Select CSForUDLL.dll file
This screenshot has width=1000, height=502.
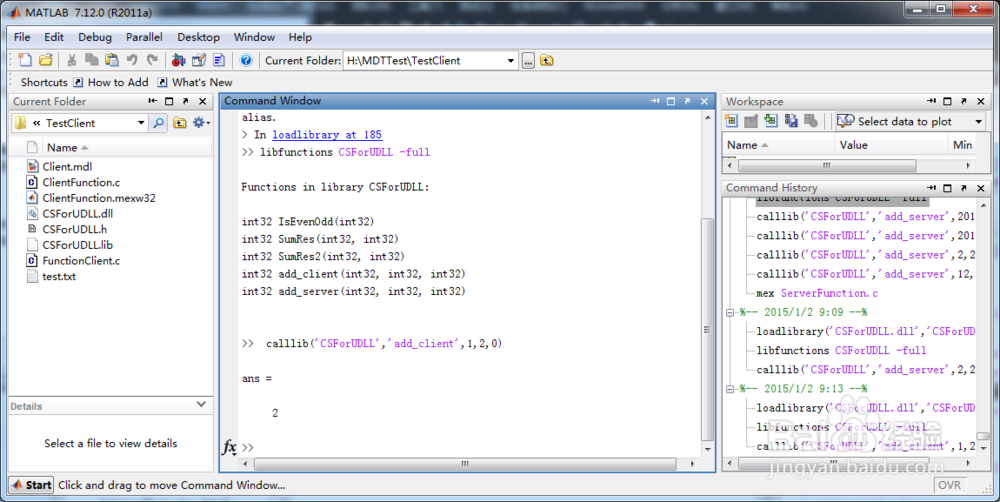pyautogui.click(x=70, y=214)
